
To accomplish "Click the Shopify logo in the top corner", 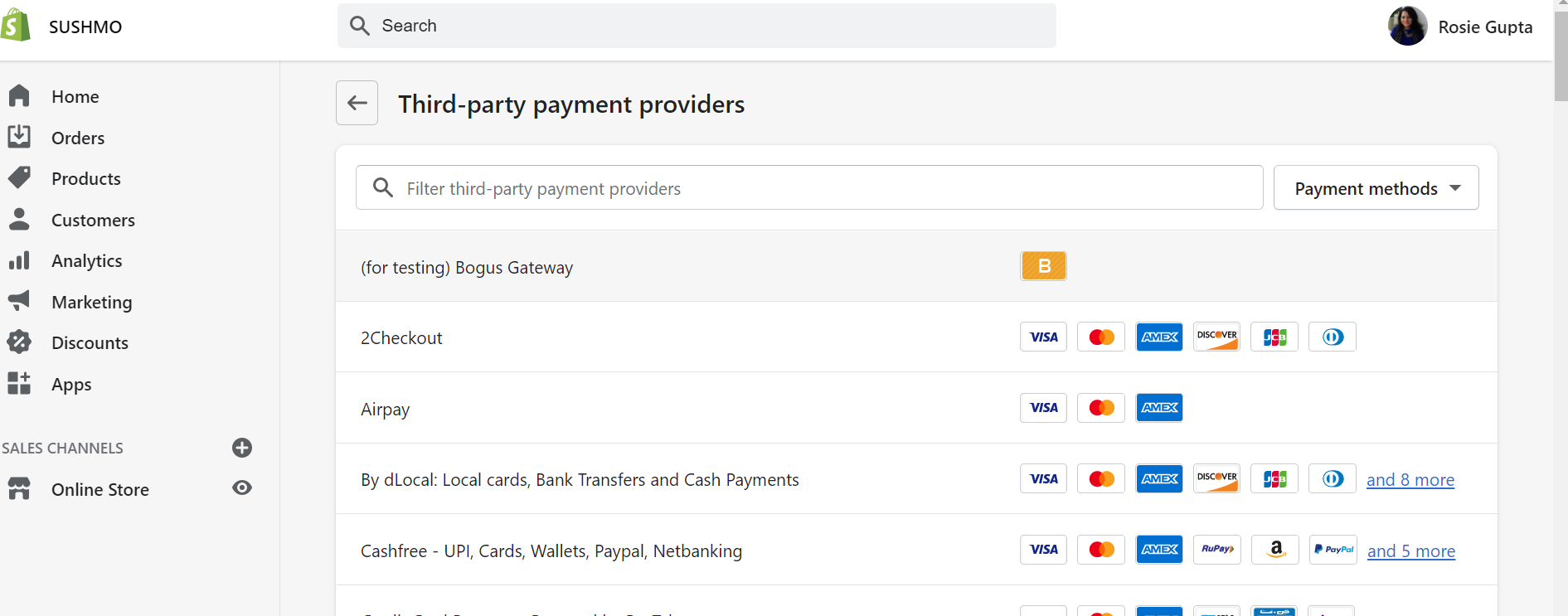I will [x=17, y=24].
